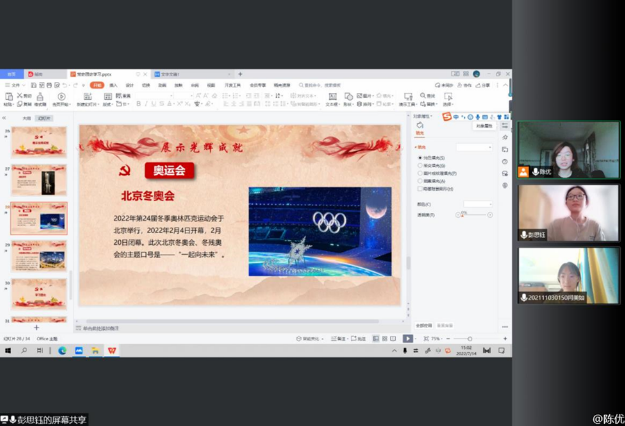Click the Find icon in ribbon
This screenshot has width=625, height=426.
click(x=427, y=97)
